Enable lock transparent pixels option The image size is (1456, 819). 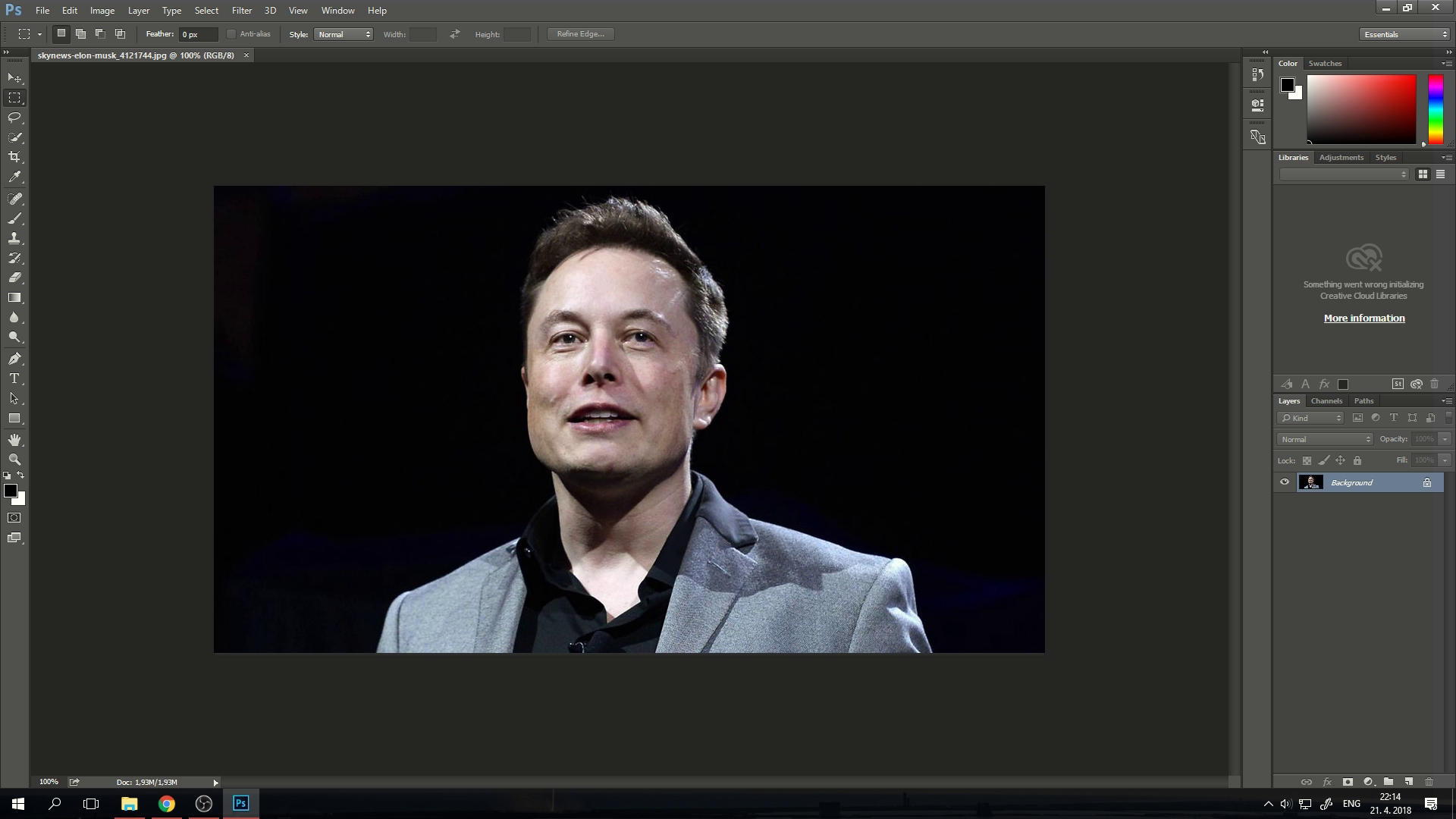(1307, 460)
